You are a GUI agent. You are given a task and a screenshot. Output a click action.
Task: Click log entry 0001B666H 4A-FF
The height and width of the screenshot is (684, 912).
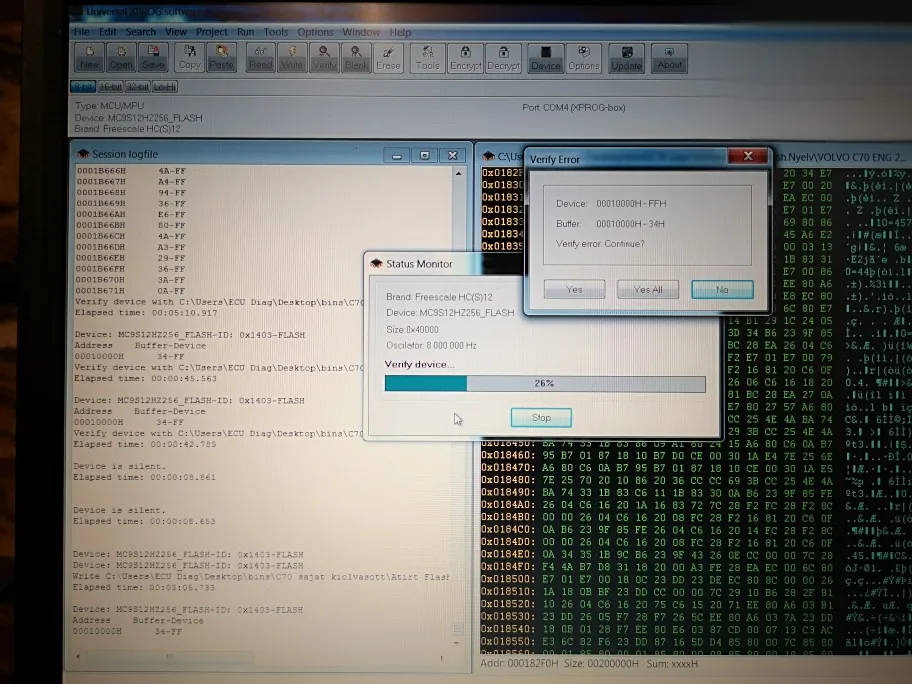tap(131, 171)
